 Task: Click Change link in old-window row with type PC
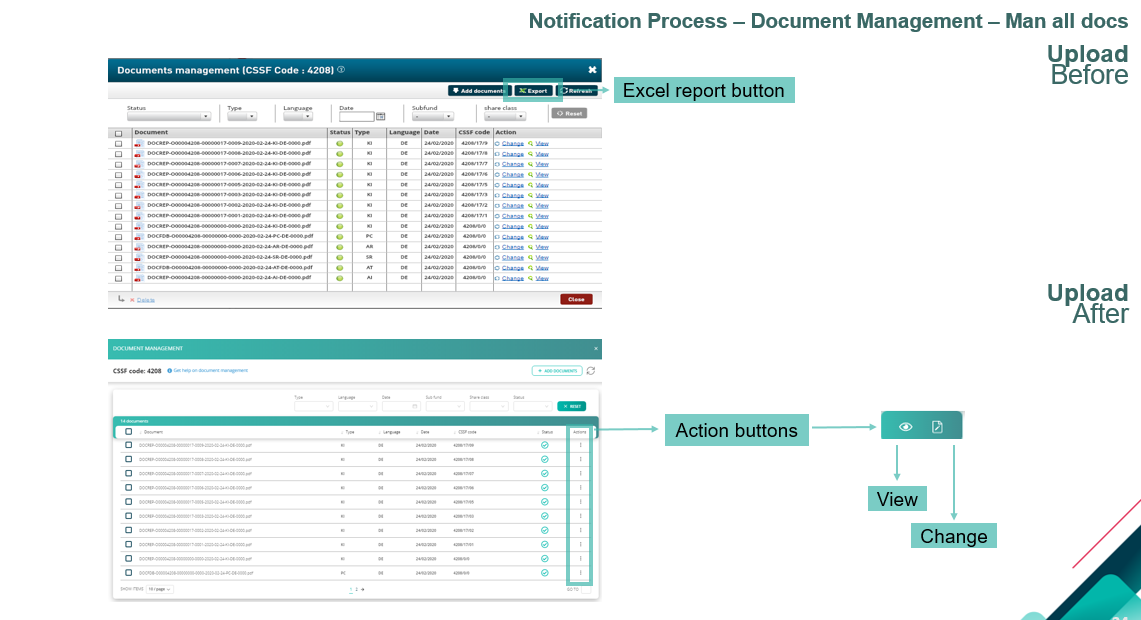click(x=512, y=237)
